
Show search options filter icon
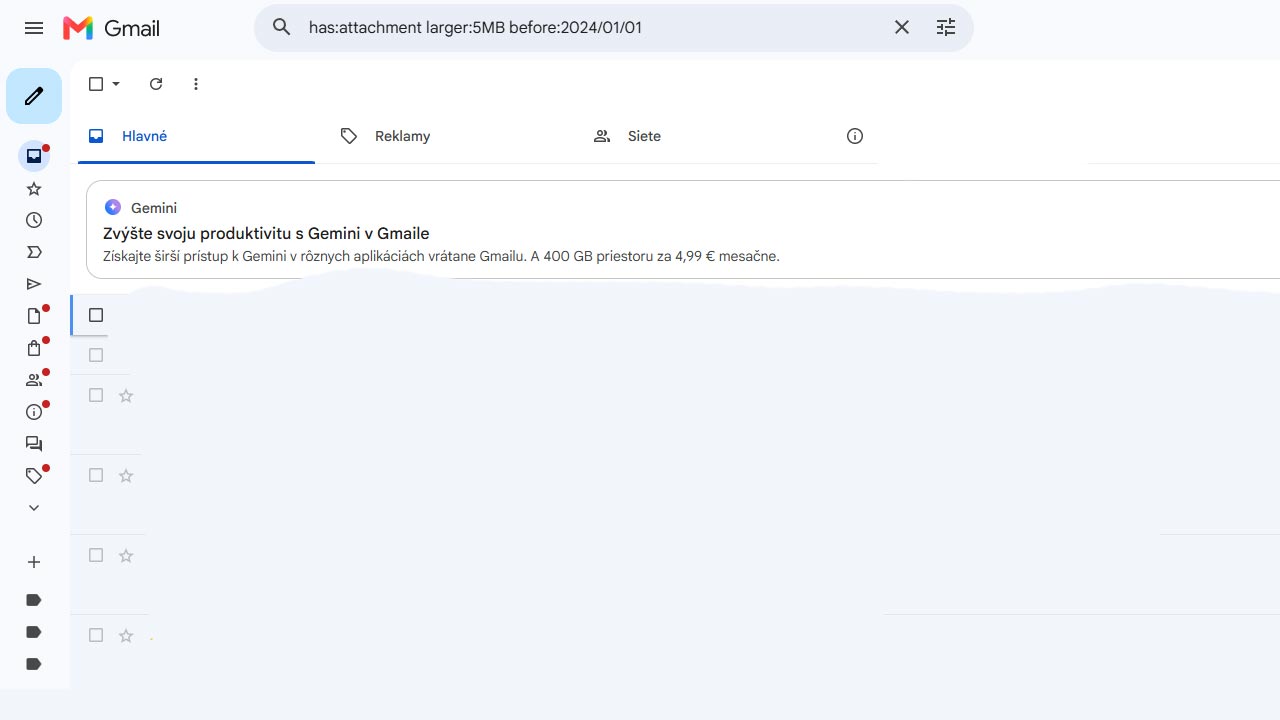[x=946, y=27]
